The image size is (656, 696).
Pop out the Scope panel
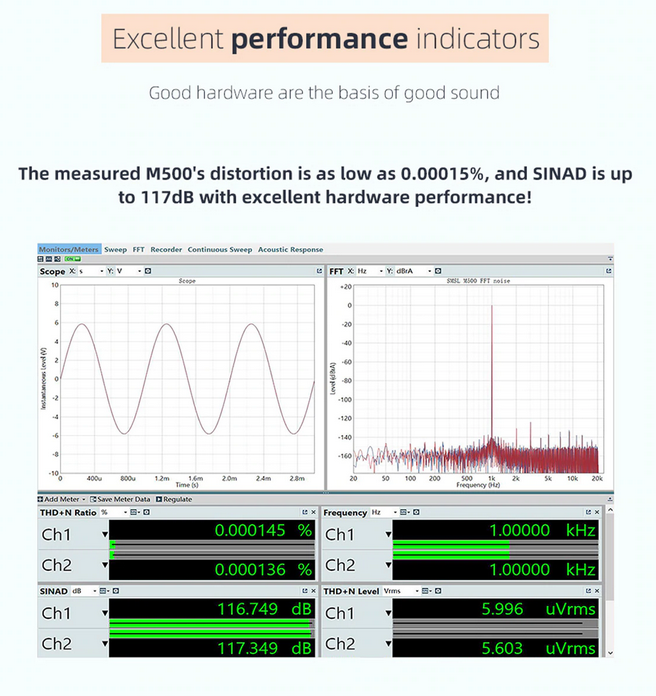(319, 271)
